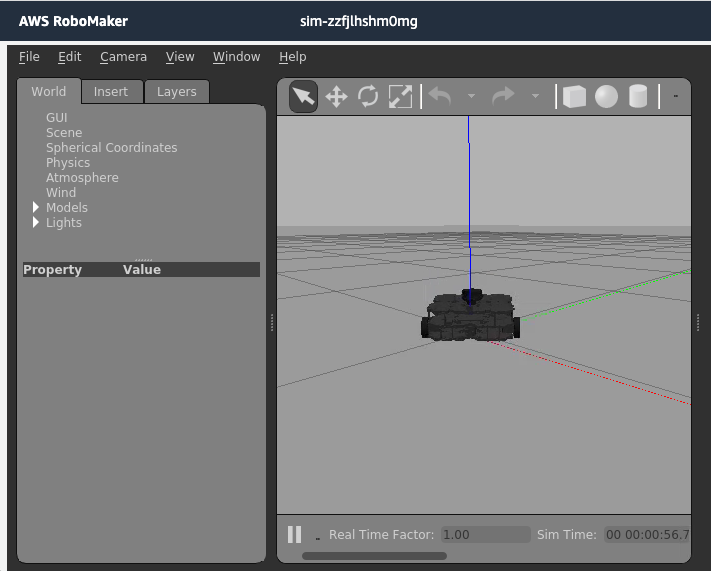The height and width of the screenshot is (571, 711).
Task: Open the File menu
Action: coord(29,57)
